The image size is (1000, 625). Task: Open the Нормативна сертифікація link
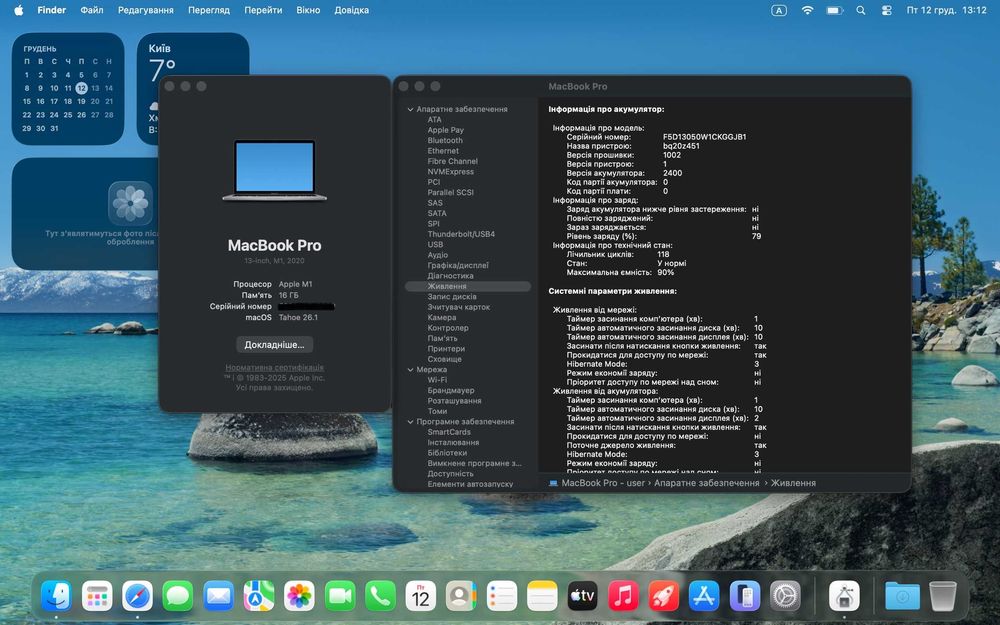tap(274, 367)
